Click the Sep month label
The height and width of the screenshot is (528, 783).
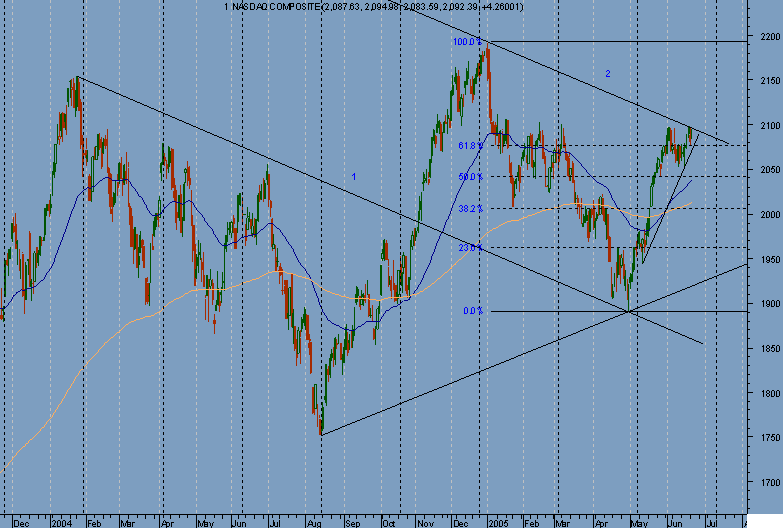(352, 523)
